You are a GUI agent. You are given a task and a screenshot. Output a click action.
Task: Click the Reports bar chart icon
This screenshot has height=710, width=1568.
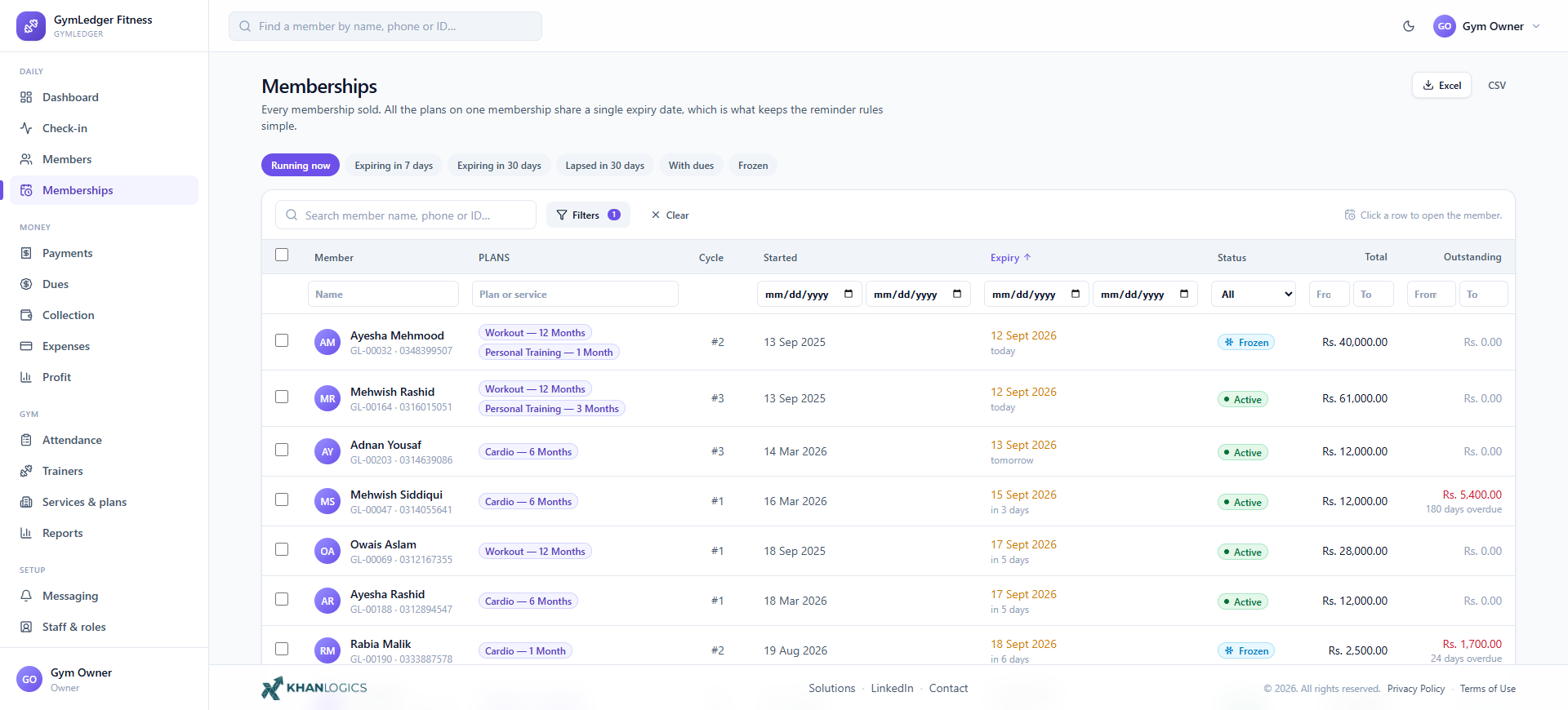pyautogui.click(x=26, y=533)
